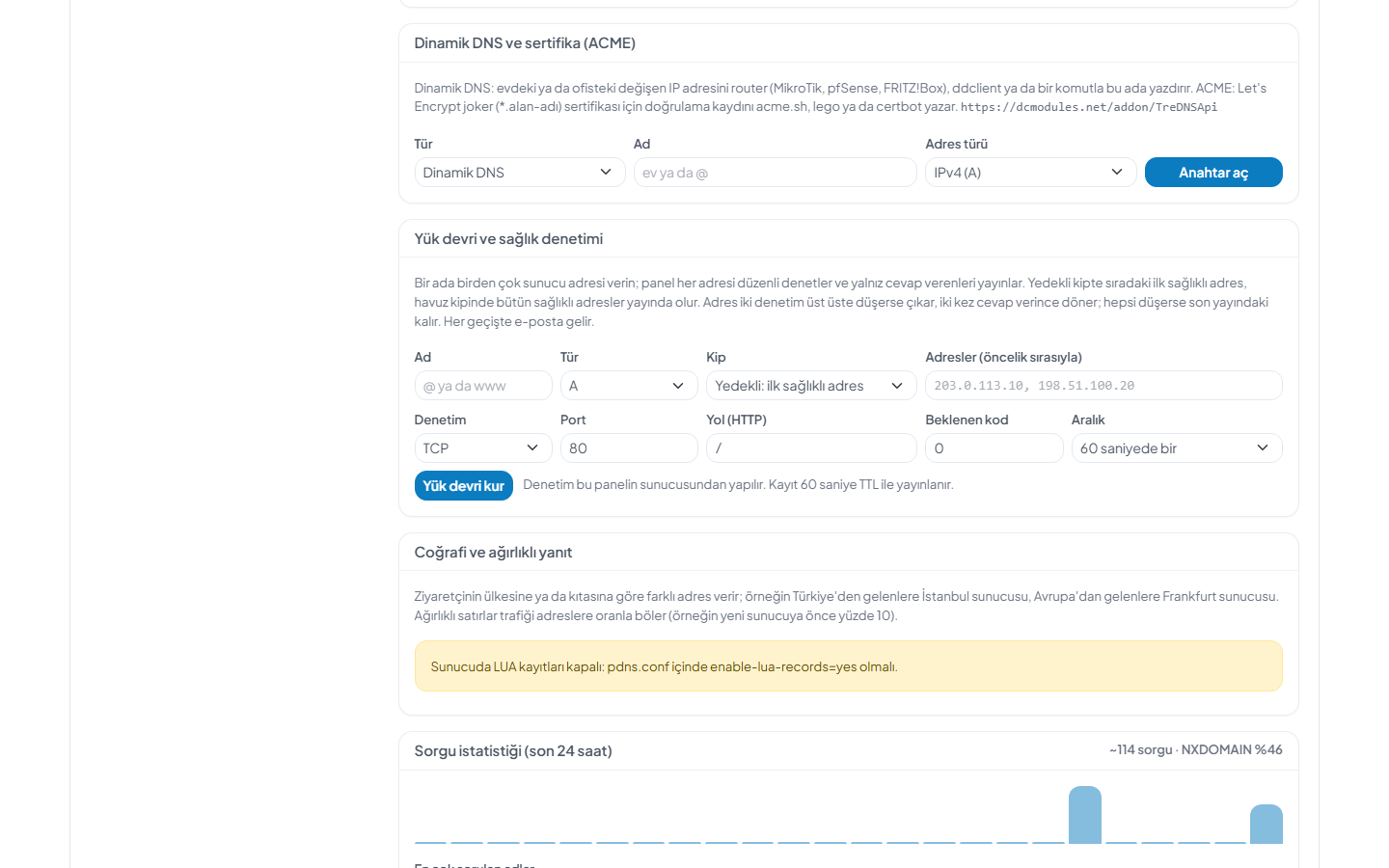Click the last bar in the query chart
Image resolution: width=1389 pixels, height=868 pixels.
(x=1266, y=825)
